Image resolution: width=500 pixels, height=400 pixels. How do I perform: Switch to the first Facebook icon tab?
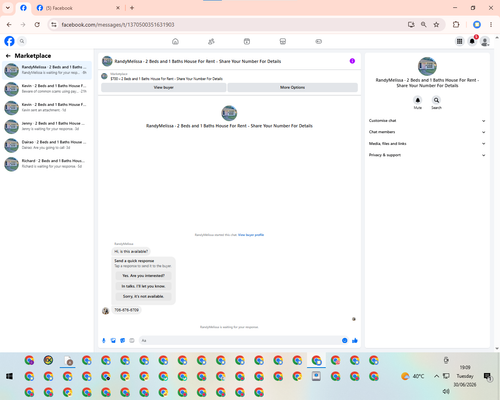coord(23,8)
